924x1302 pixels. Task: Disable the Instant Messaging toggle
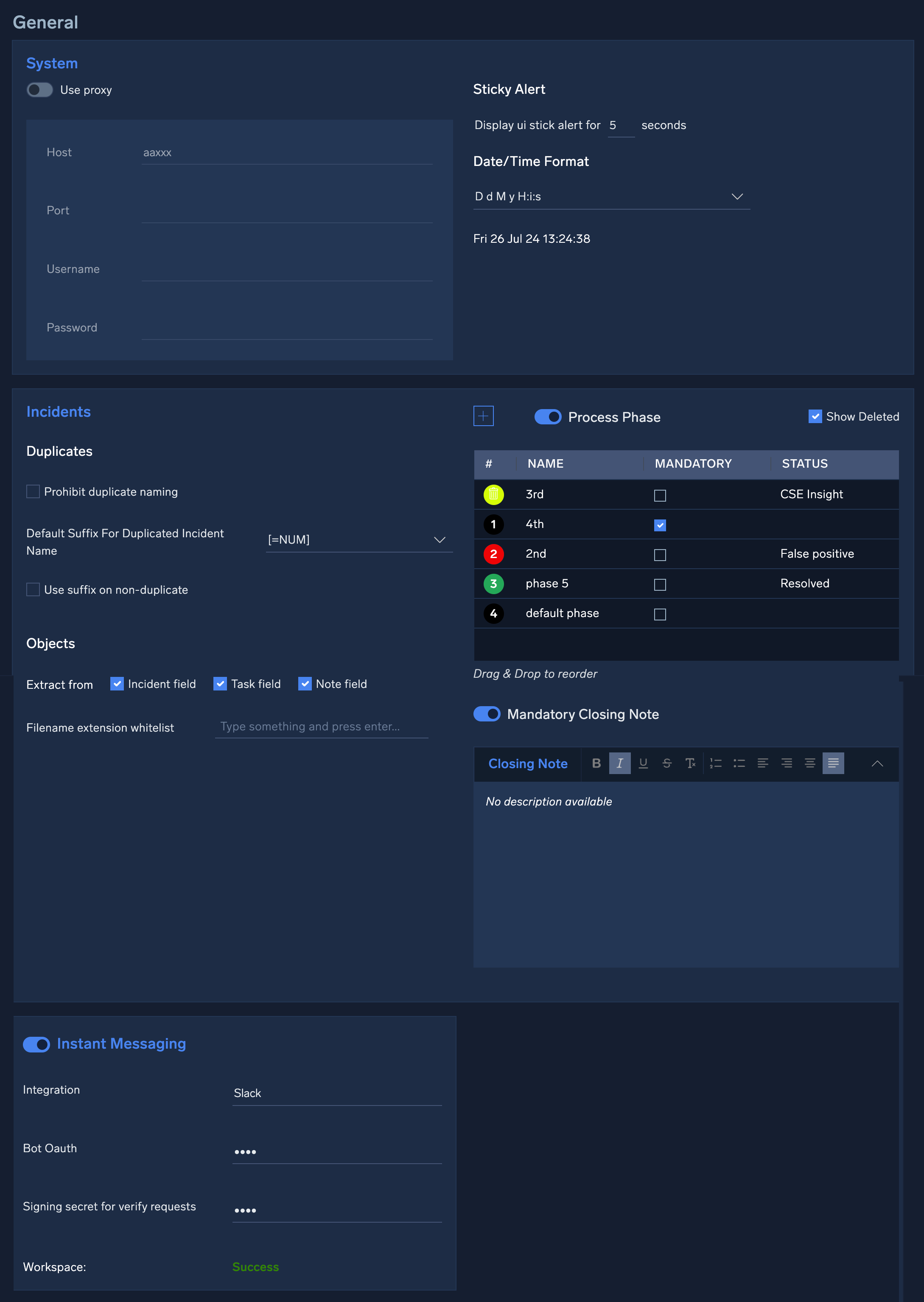(x=36, y=1044)
